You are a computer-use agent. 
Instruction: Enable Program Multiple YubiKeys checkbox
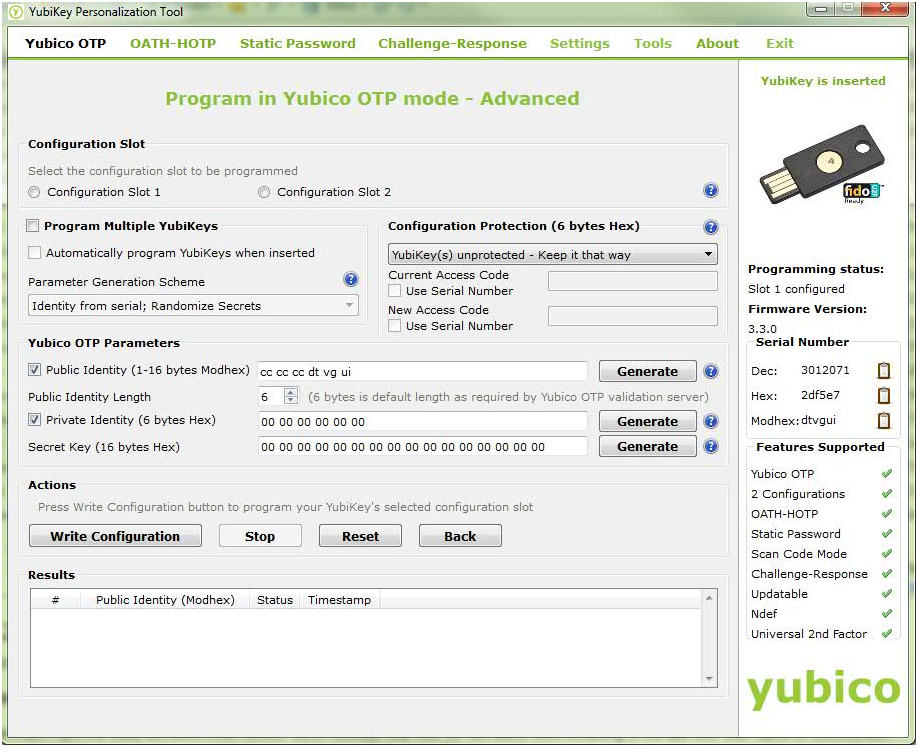pyautogui.click(x=34, y=226)
